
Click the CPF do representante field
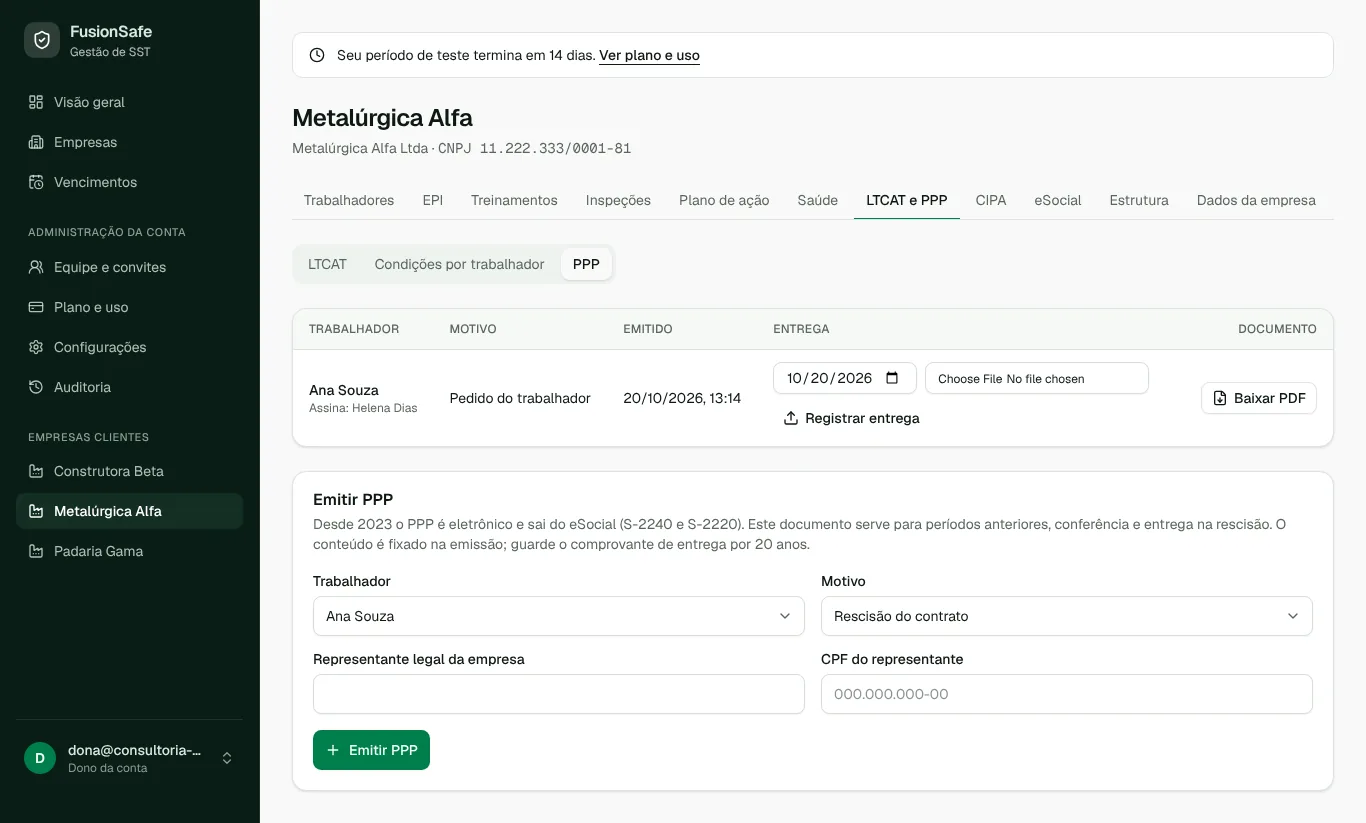tap(1066, 694)
